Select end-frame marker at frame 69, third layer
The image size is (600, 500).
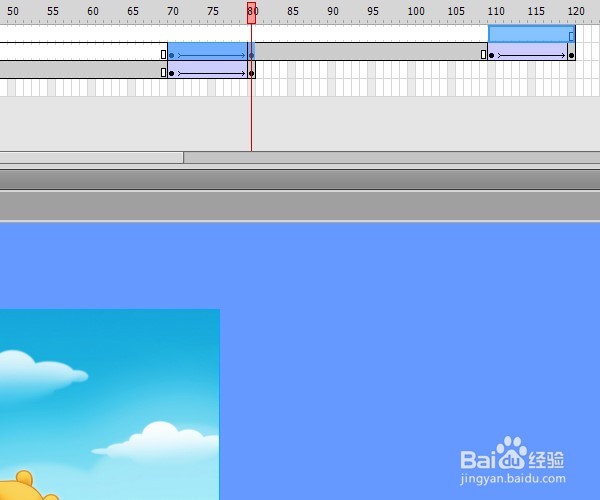[x=163, y=72]
